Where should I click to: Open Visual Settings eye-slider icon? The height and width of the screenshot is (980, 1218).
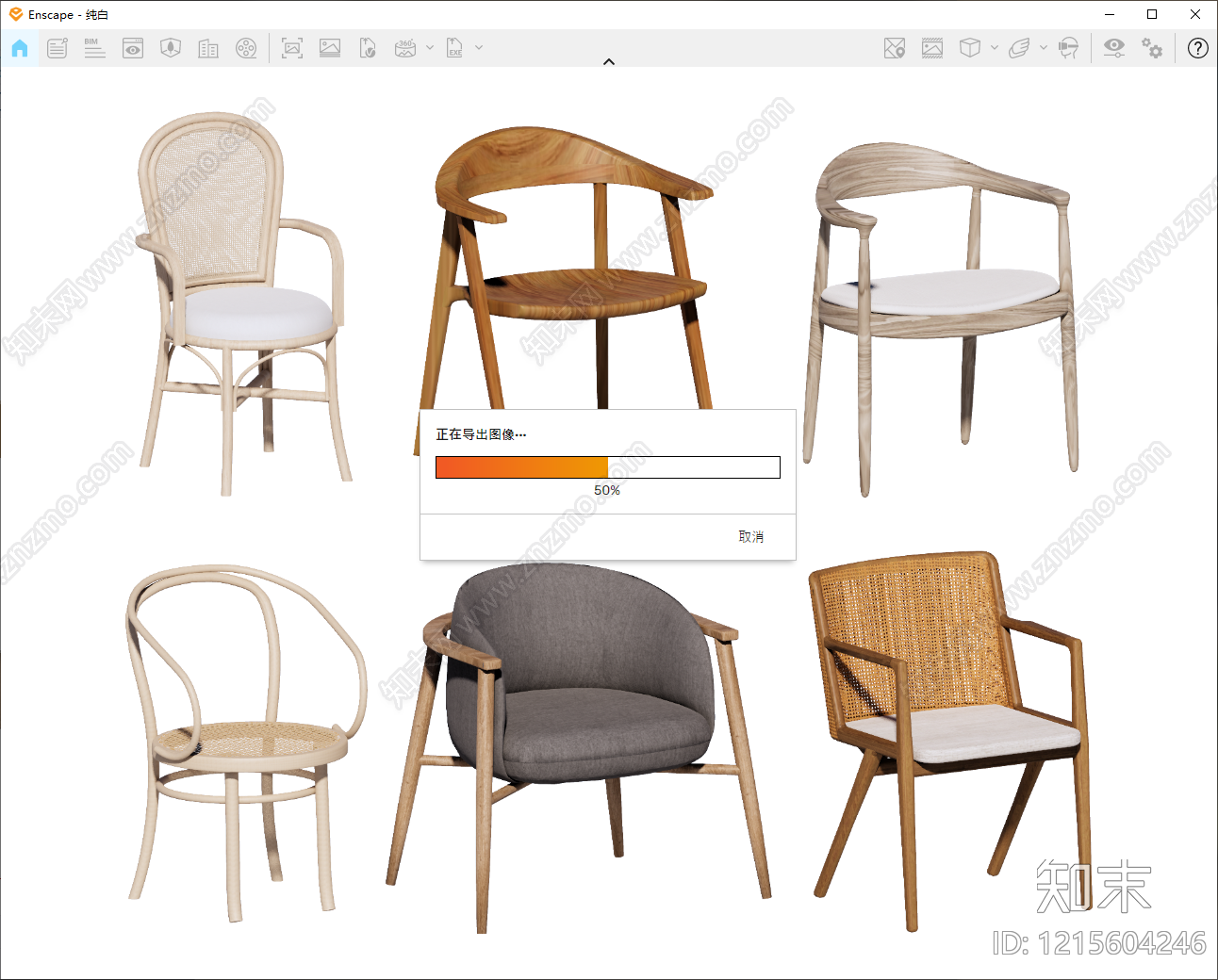click(x=1114, y=48)
